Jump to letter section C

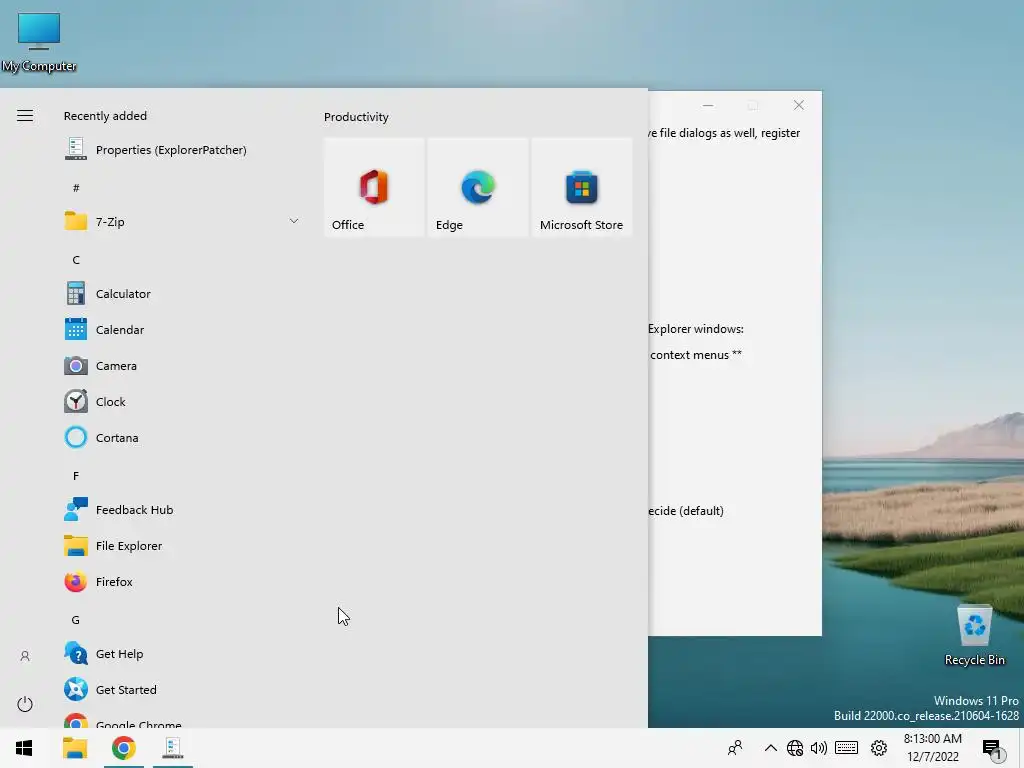pos(76,260)
